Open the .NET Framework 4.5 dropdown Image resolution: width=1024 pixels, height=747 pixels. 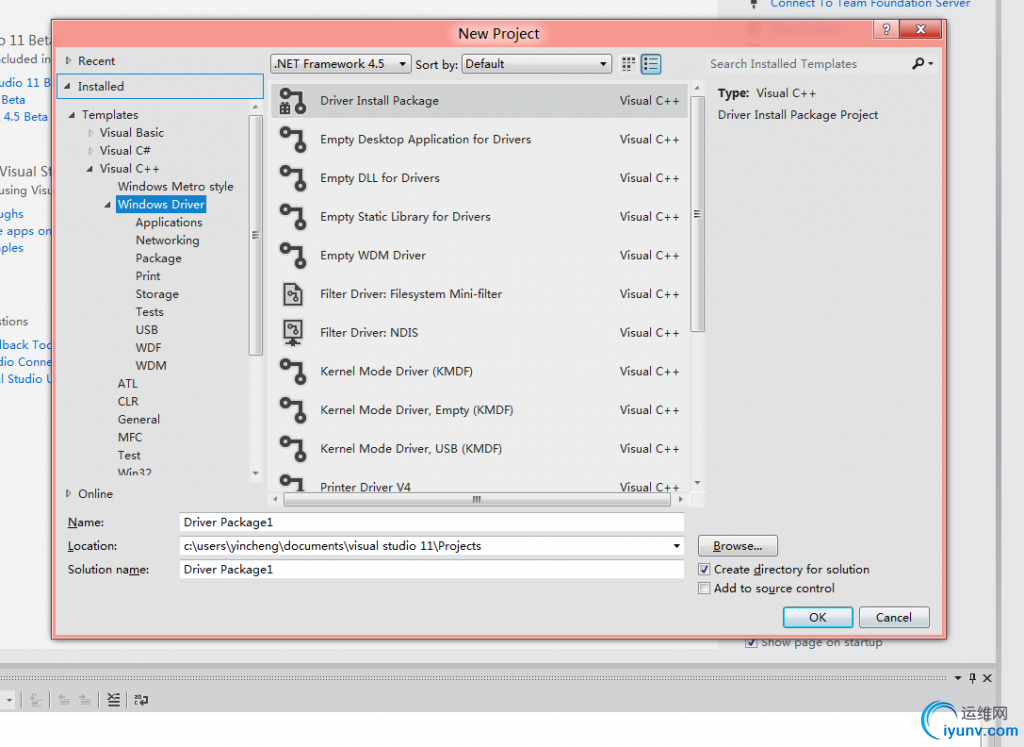[340, 64]
